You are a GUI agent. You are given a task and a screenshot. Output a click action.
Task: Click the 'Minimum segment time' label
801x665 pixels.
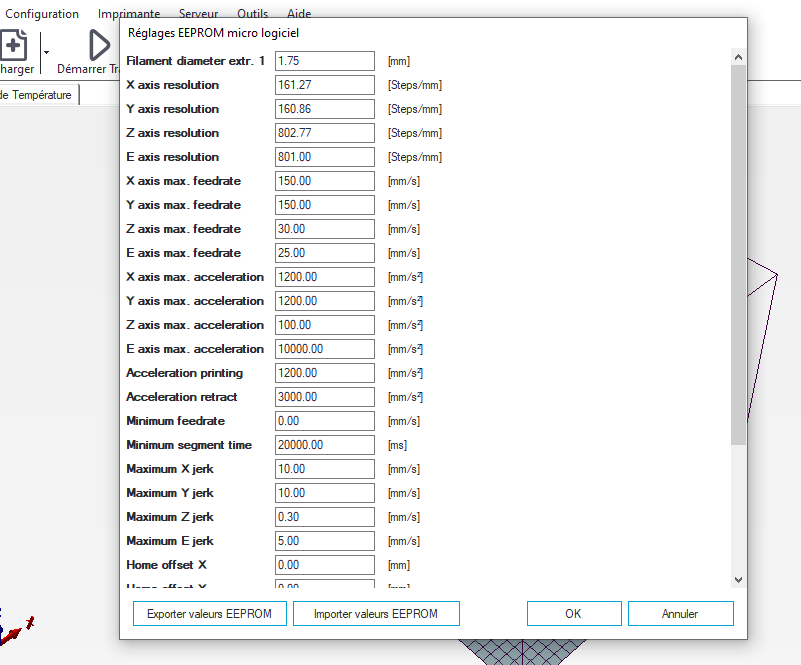(x=189, y=445)
